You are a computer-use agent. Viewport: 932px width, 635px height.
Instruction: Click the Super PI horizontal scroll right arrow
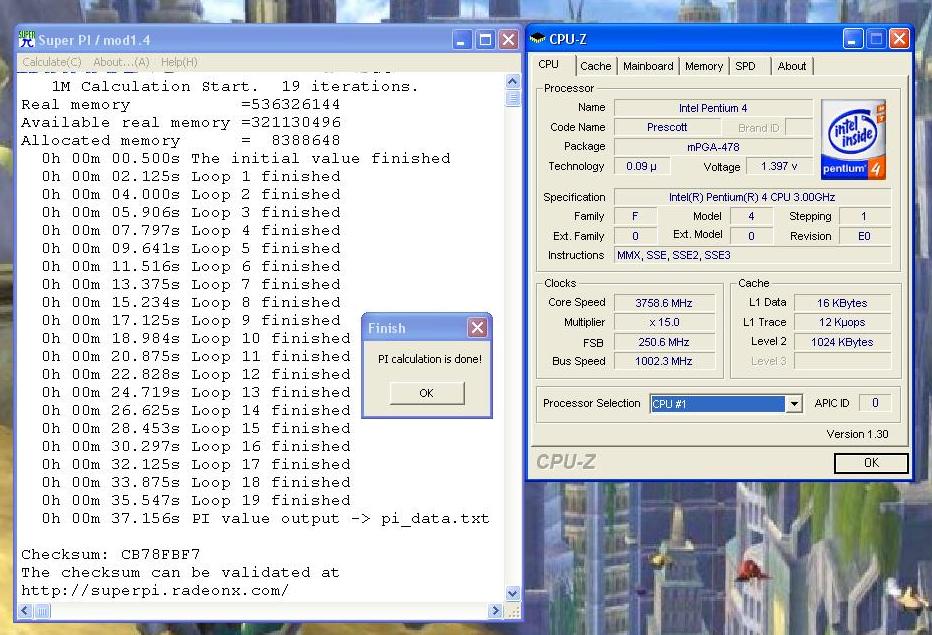pyautogui.click(x=495, y=611)
